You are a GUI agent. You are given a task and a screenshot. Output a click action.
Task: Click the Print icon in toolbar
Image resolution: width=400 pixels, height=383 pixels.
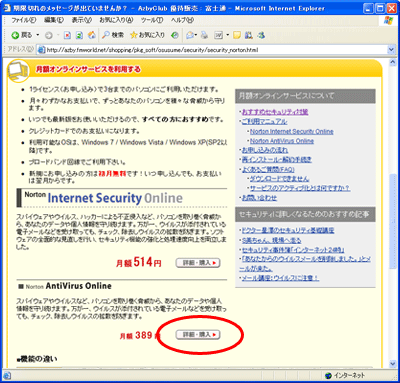(205, 35)
